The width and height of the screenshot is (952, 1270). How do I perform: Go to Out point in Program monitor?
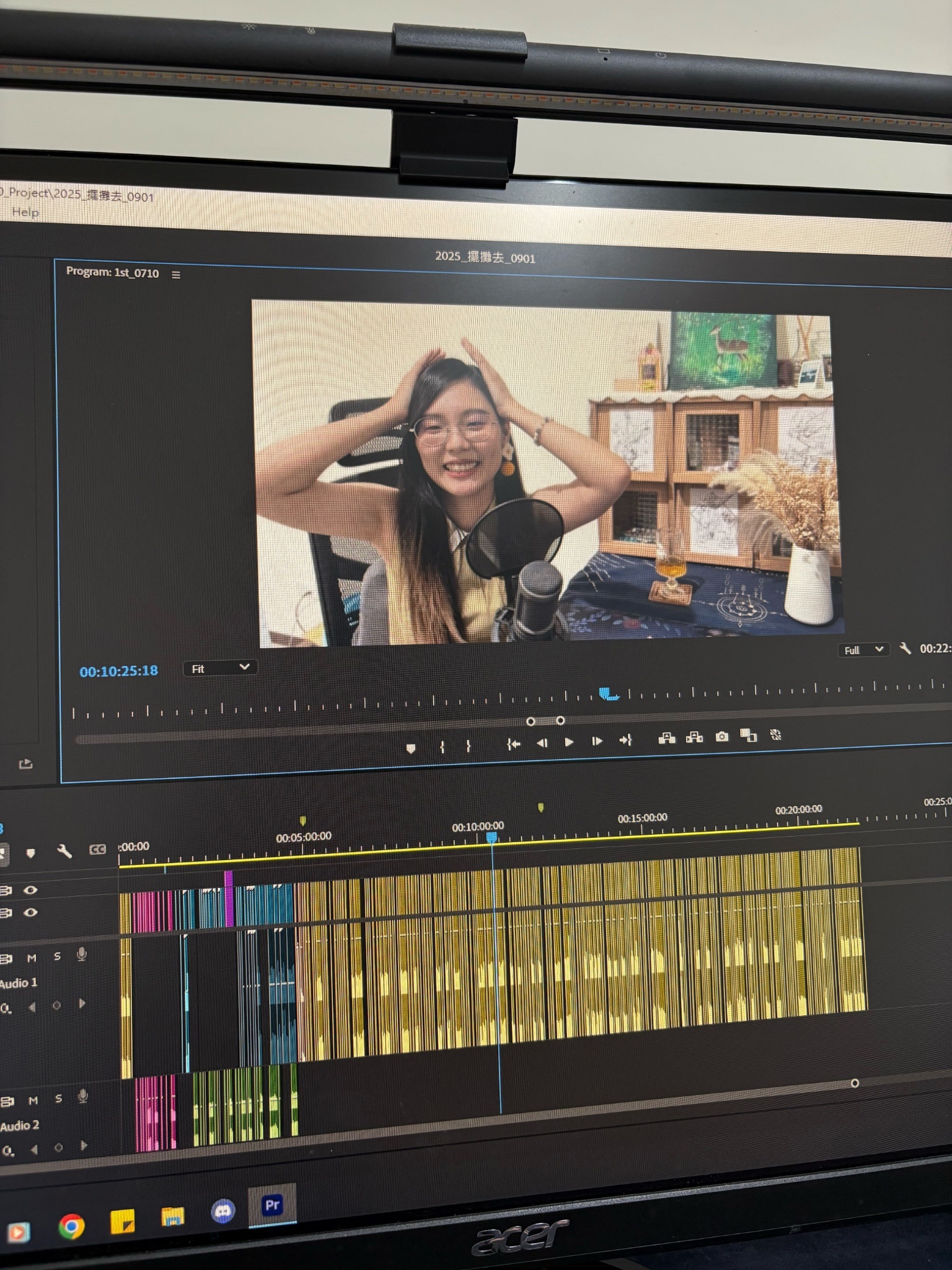pyautogui.click(x=625, y=740)
